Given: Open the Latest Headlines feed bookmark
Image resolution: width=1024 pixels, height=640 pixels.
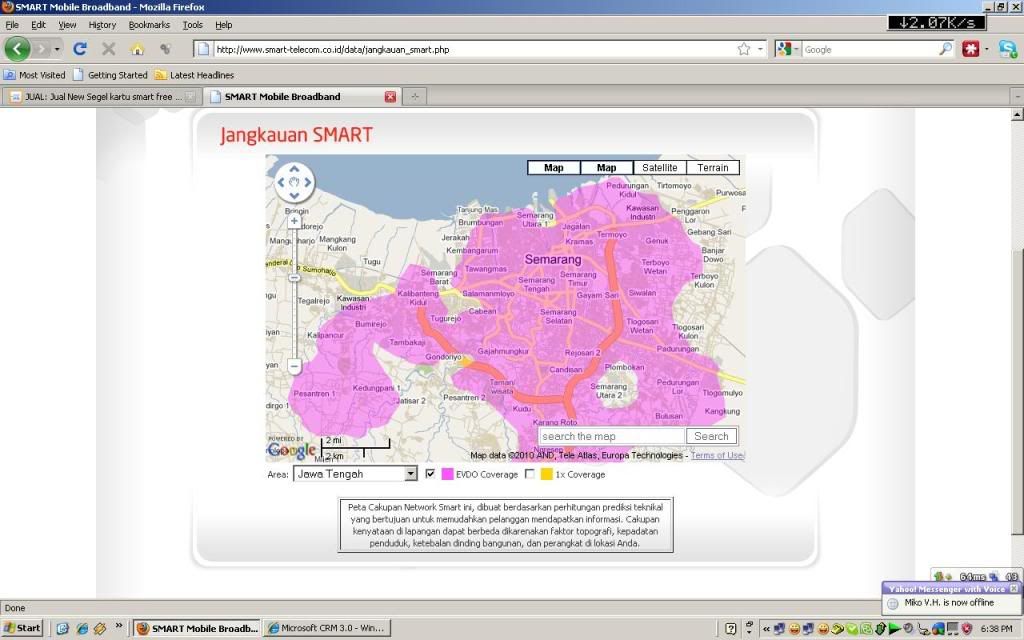Looking at the screenshot, I should pyautogui.click(x=194, y=75).
